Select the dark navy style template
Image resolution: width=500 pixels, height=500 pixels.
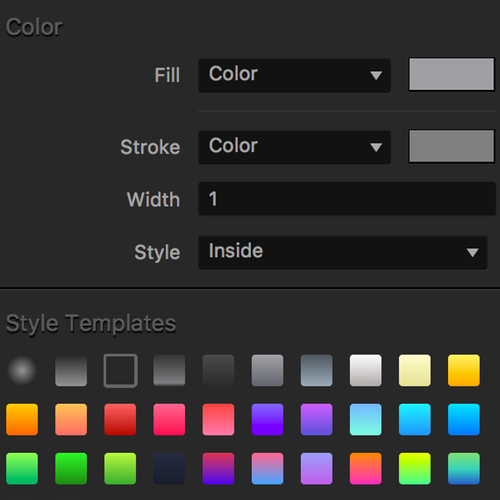click(169, 468)
